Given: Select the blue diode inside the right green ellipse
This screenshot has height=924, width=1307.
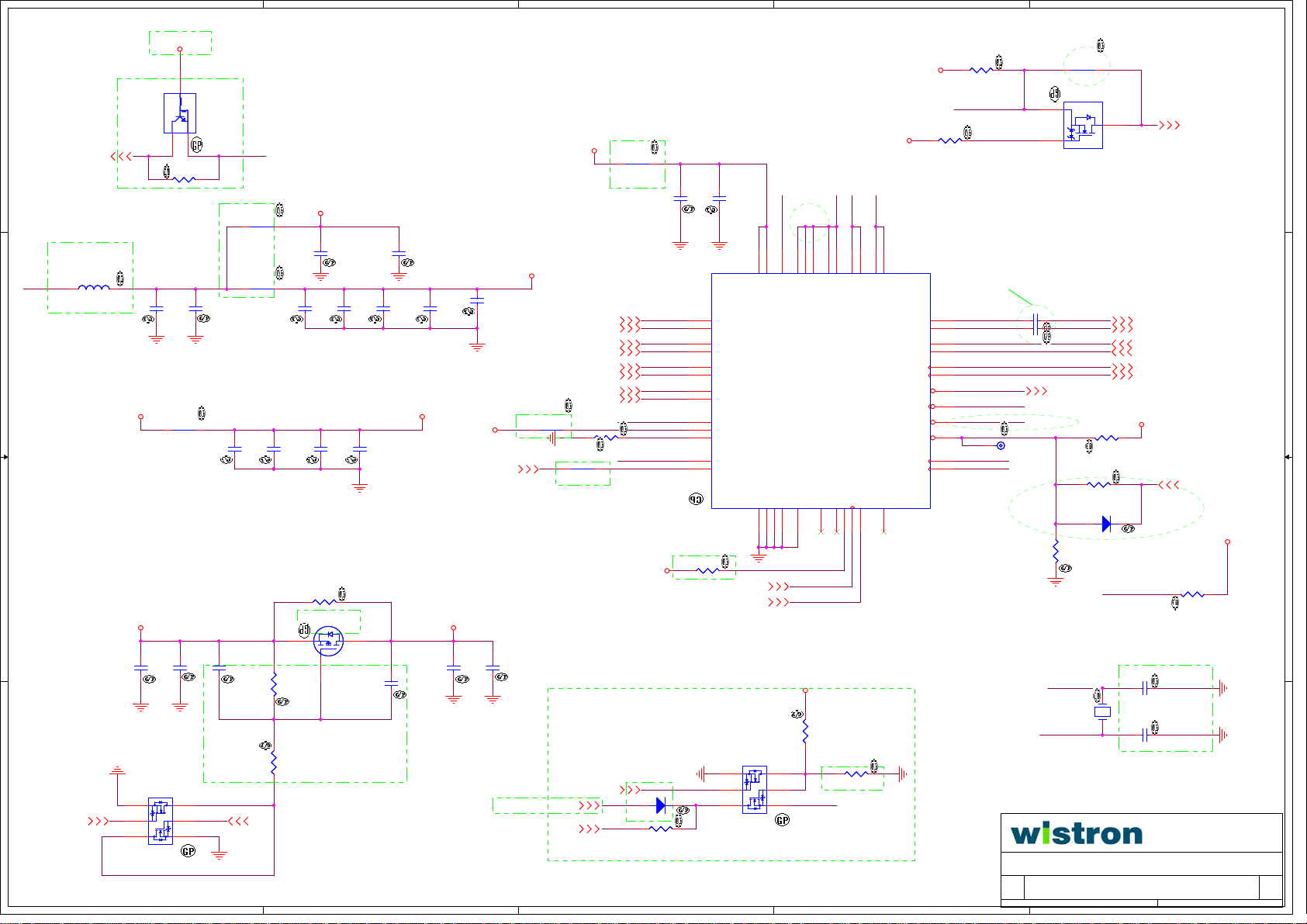Looking at the screenshot, I should click(1107, 524).
